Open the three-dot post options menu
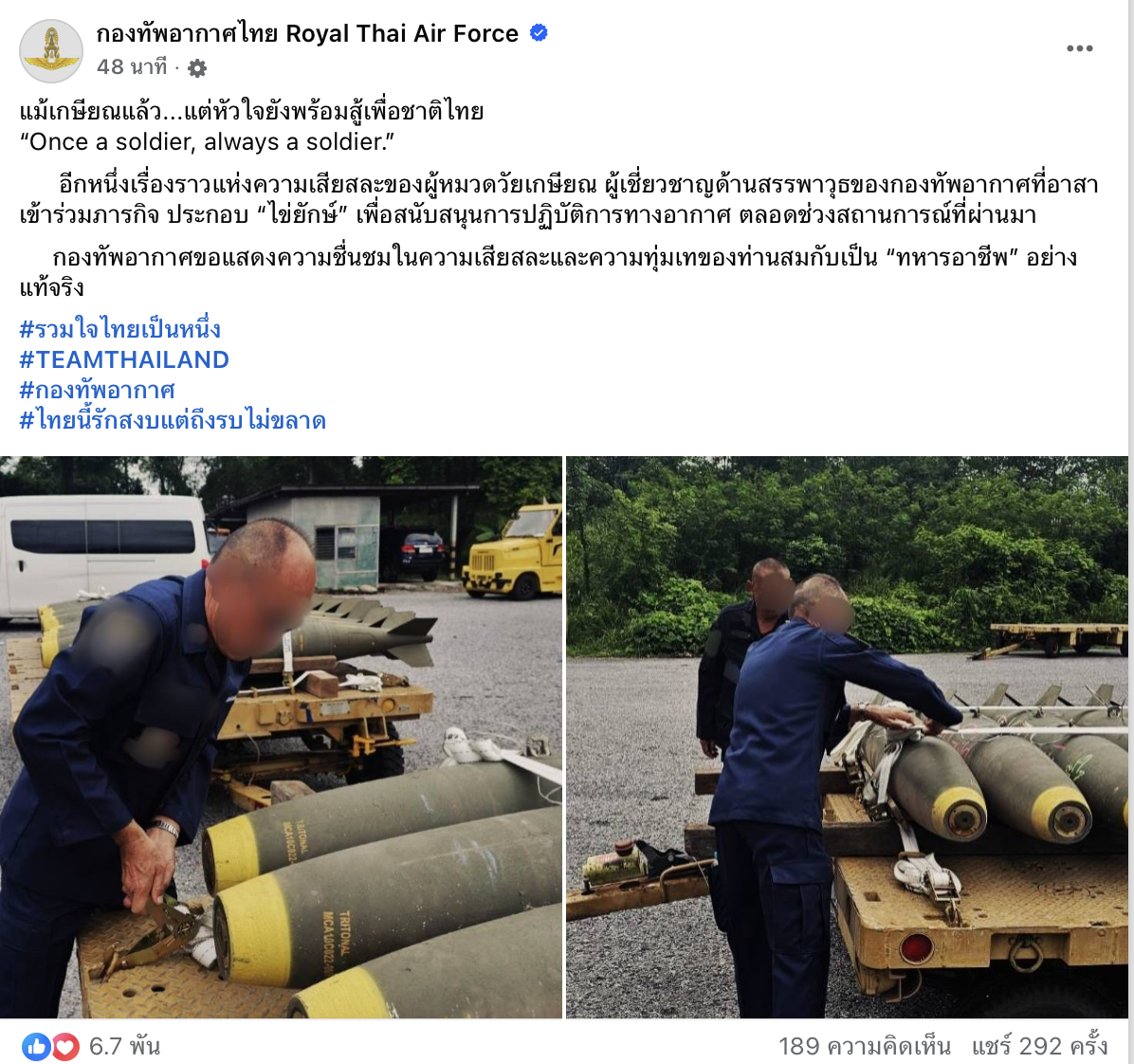Viewport: 1134px width, 1064px height. pyautogui.click(x=1079, y=48)
